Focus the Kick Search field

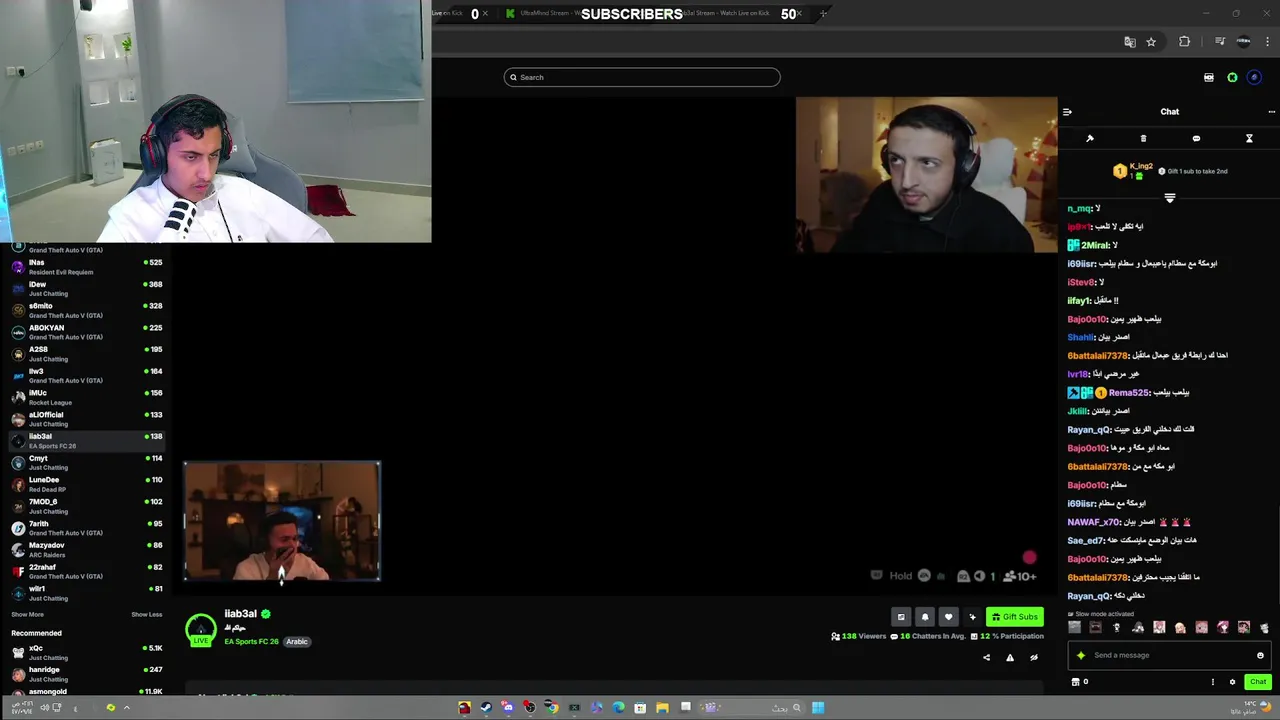[642, 77]
